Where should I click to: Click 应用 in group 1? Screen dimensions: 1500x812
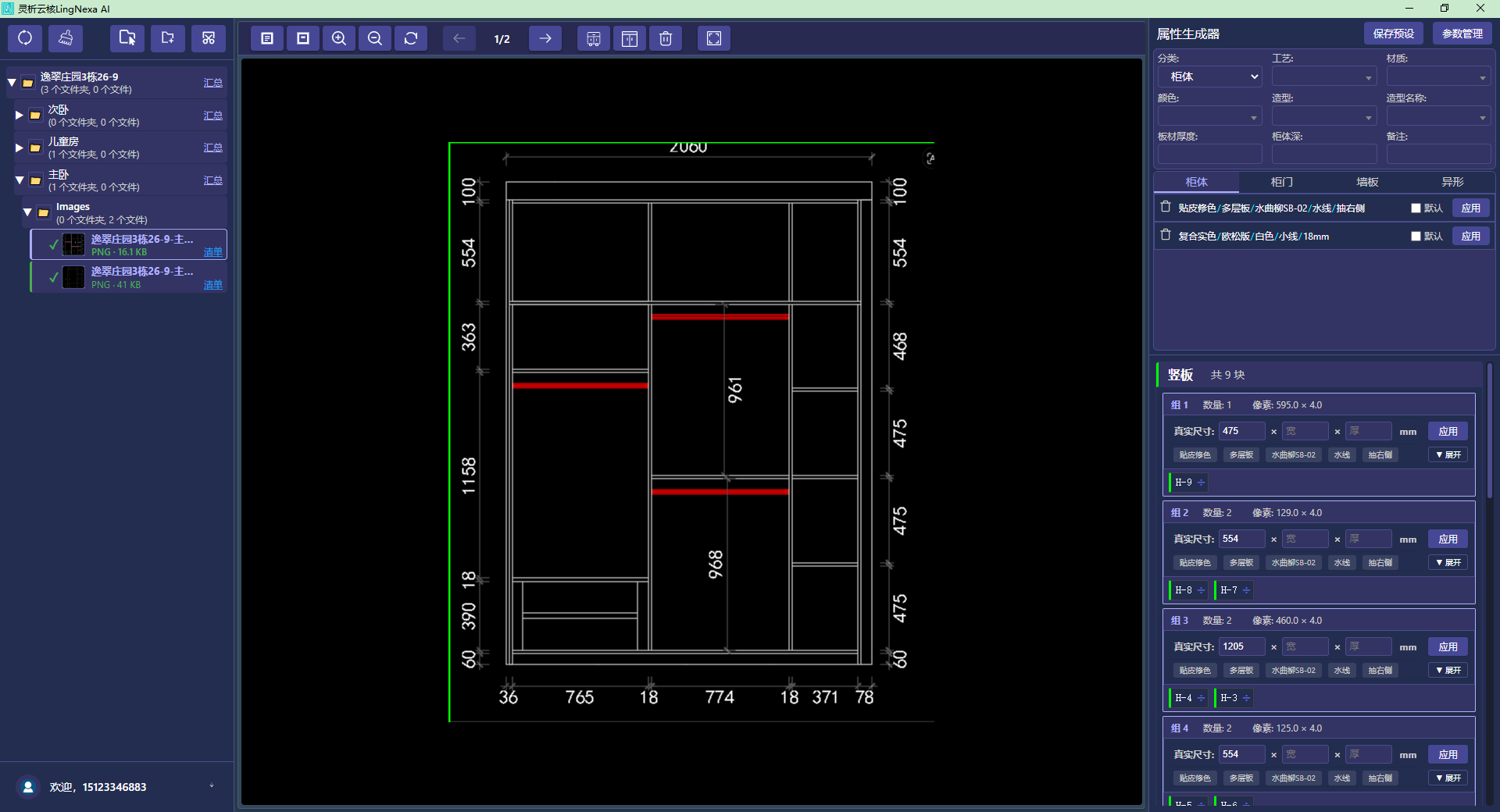pyautogui.click(x=1448, y=432)
